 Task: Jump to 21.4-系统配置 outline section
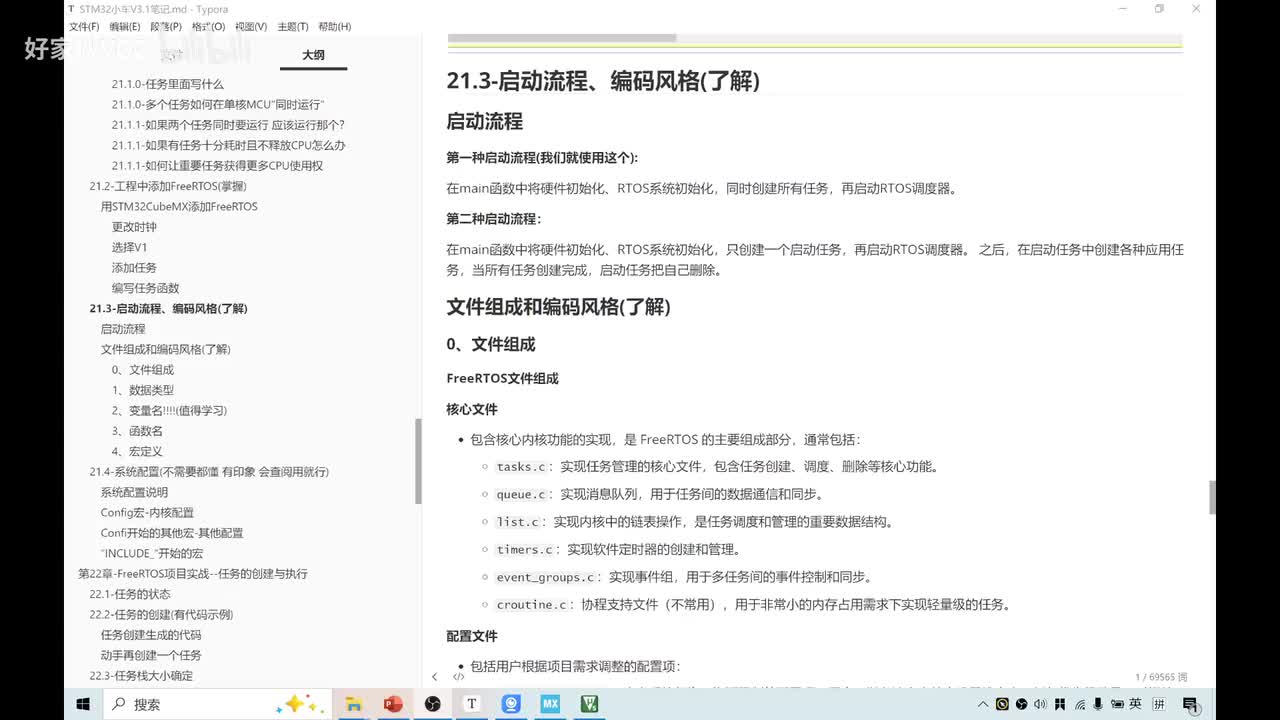209,472
